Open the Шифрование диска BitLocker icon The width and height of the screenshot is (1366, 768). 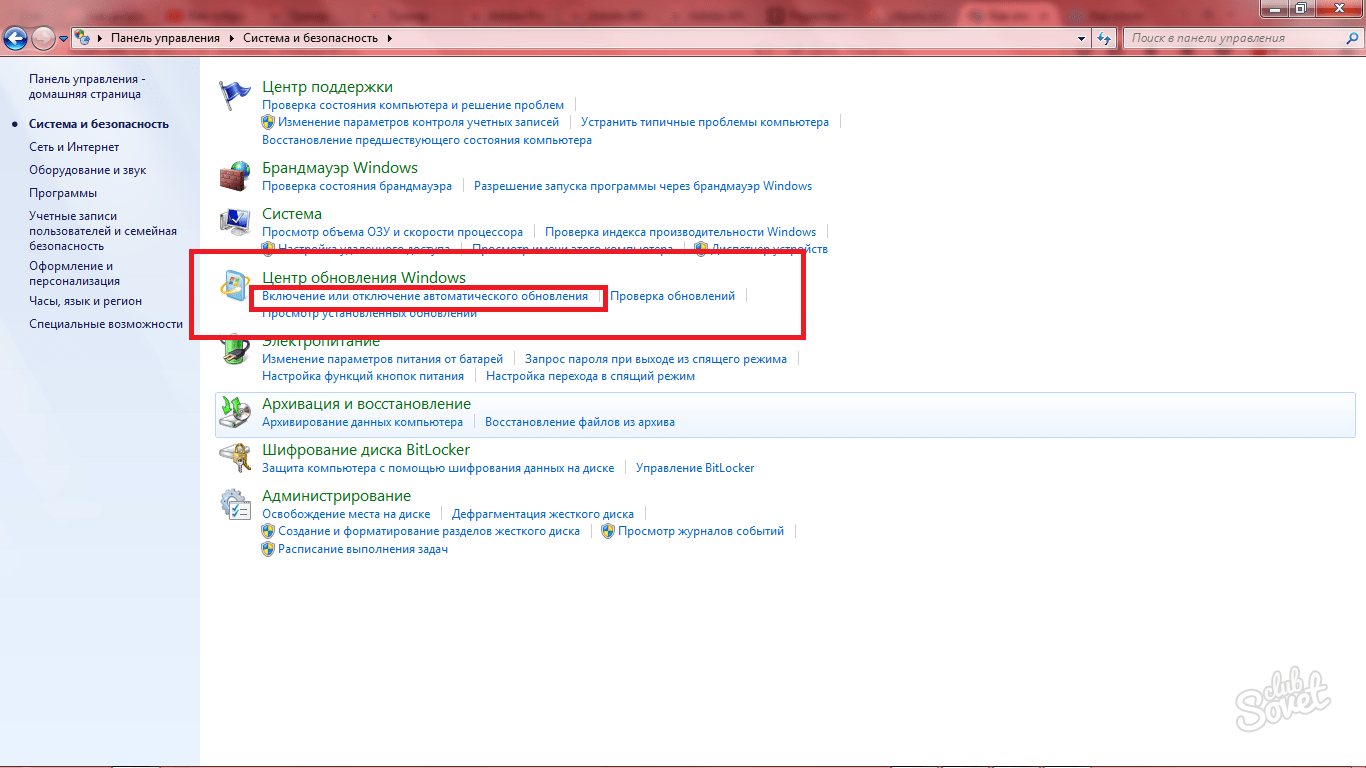point(235,459)
